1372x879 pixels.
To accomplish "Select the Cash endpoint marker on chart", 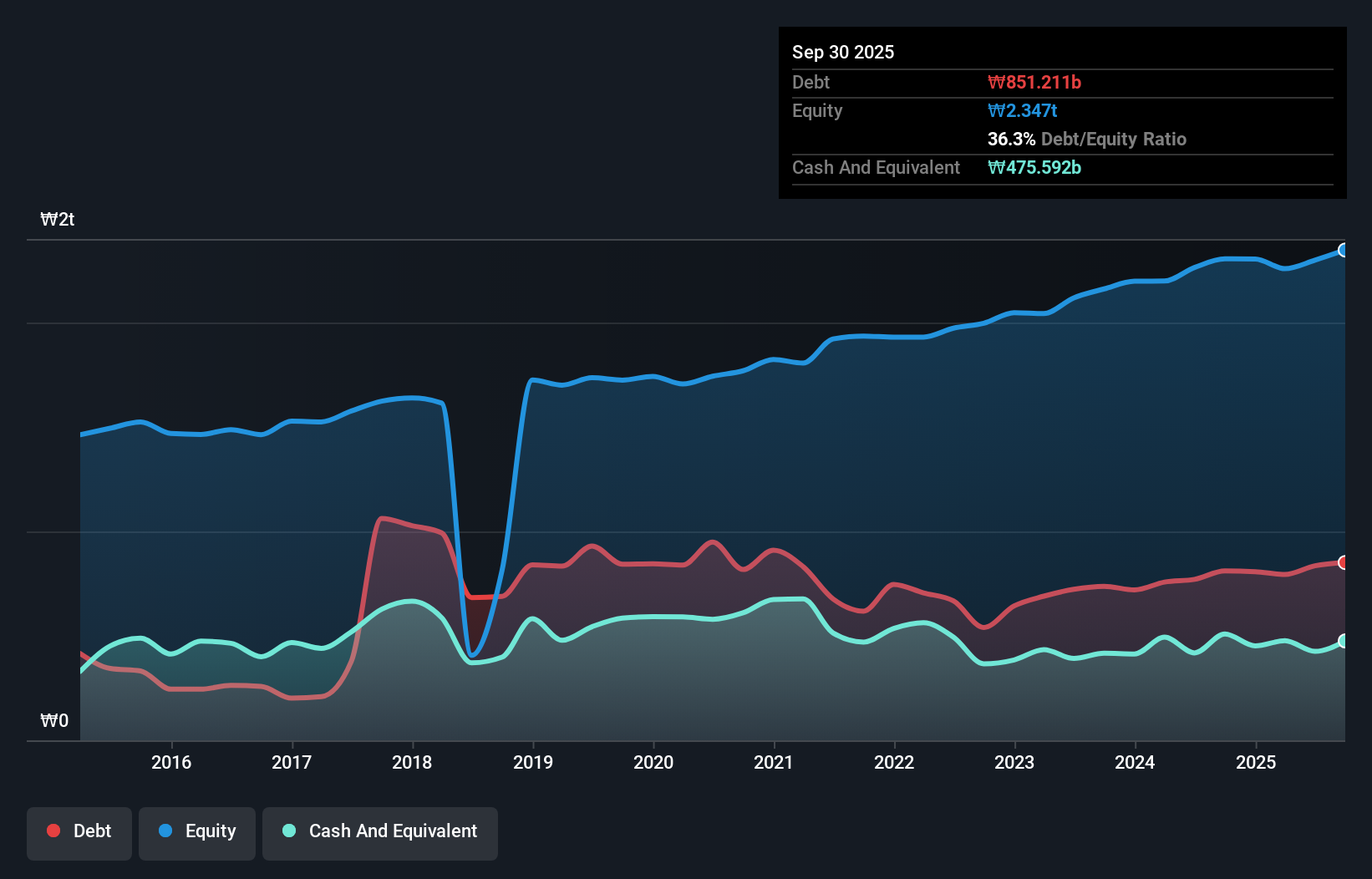I will click(1343, 641).
